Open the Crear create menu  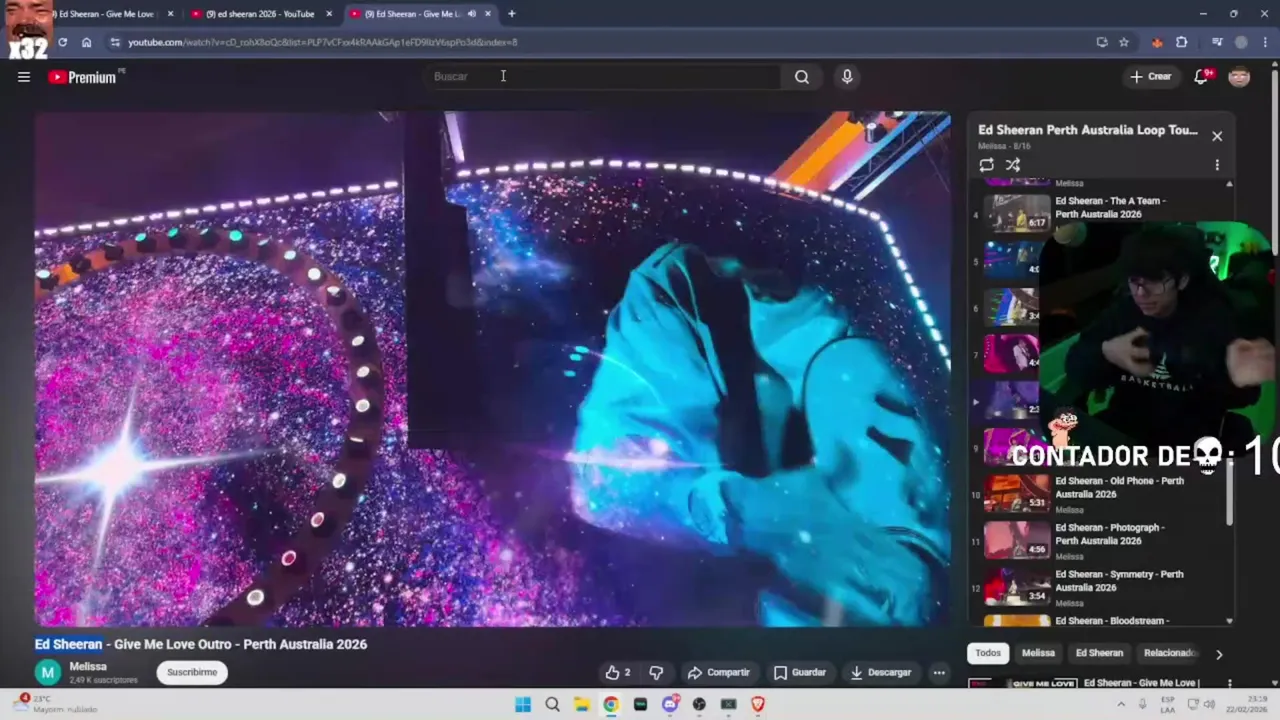click(1150, 76)
